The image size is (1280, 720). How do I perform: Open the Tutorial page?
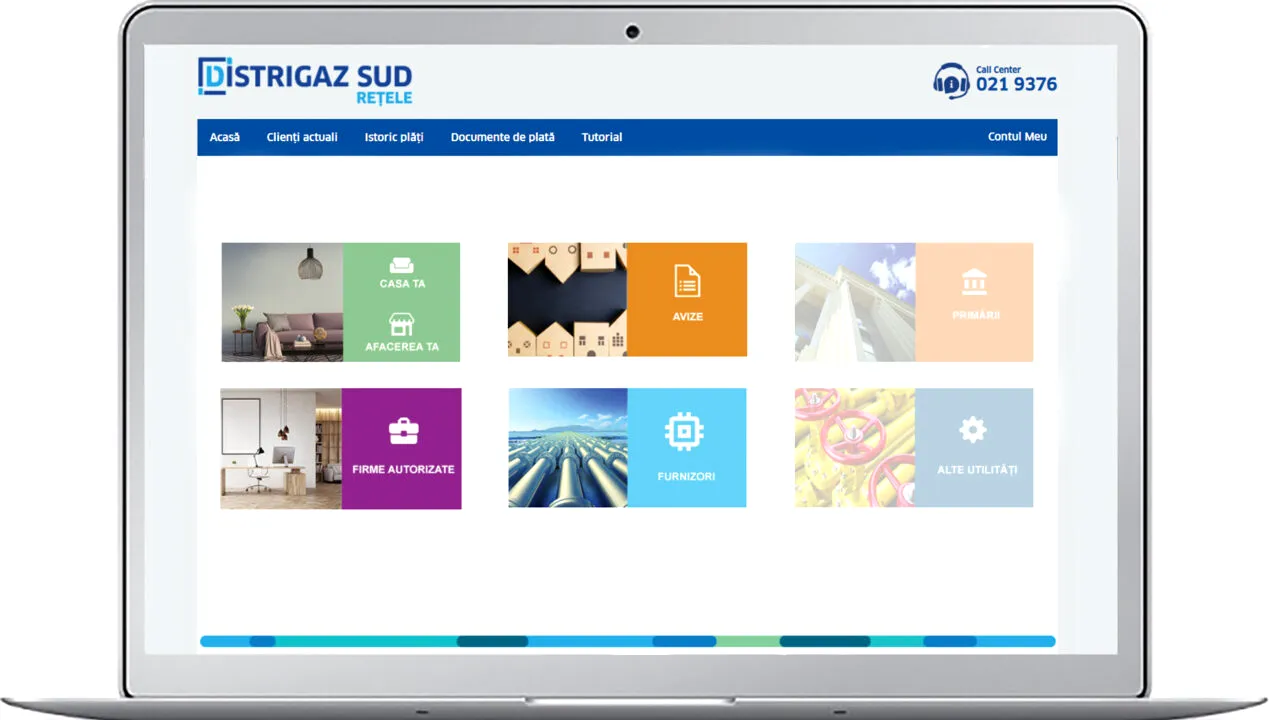(x=601, y=137)
